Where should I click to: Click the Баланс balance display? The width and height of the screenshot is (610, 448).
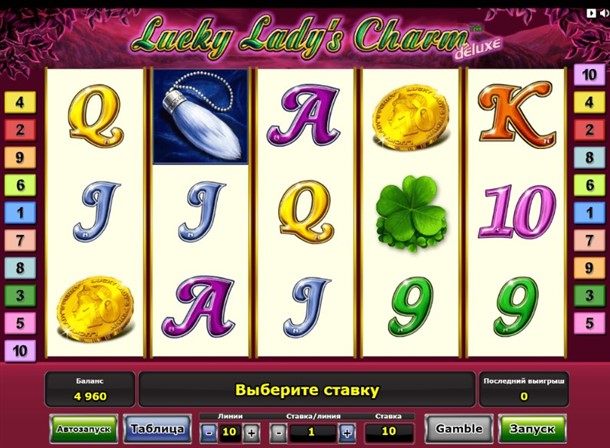click(90, 389)
